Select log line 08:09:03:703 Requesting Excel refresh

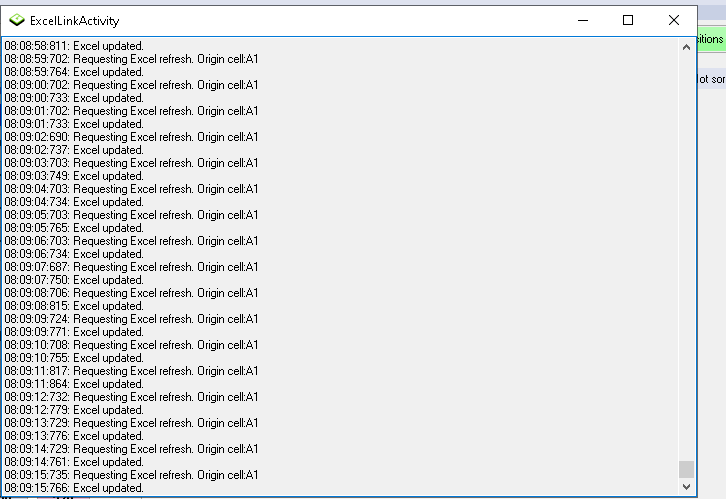[131, 162]
